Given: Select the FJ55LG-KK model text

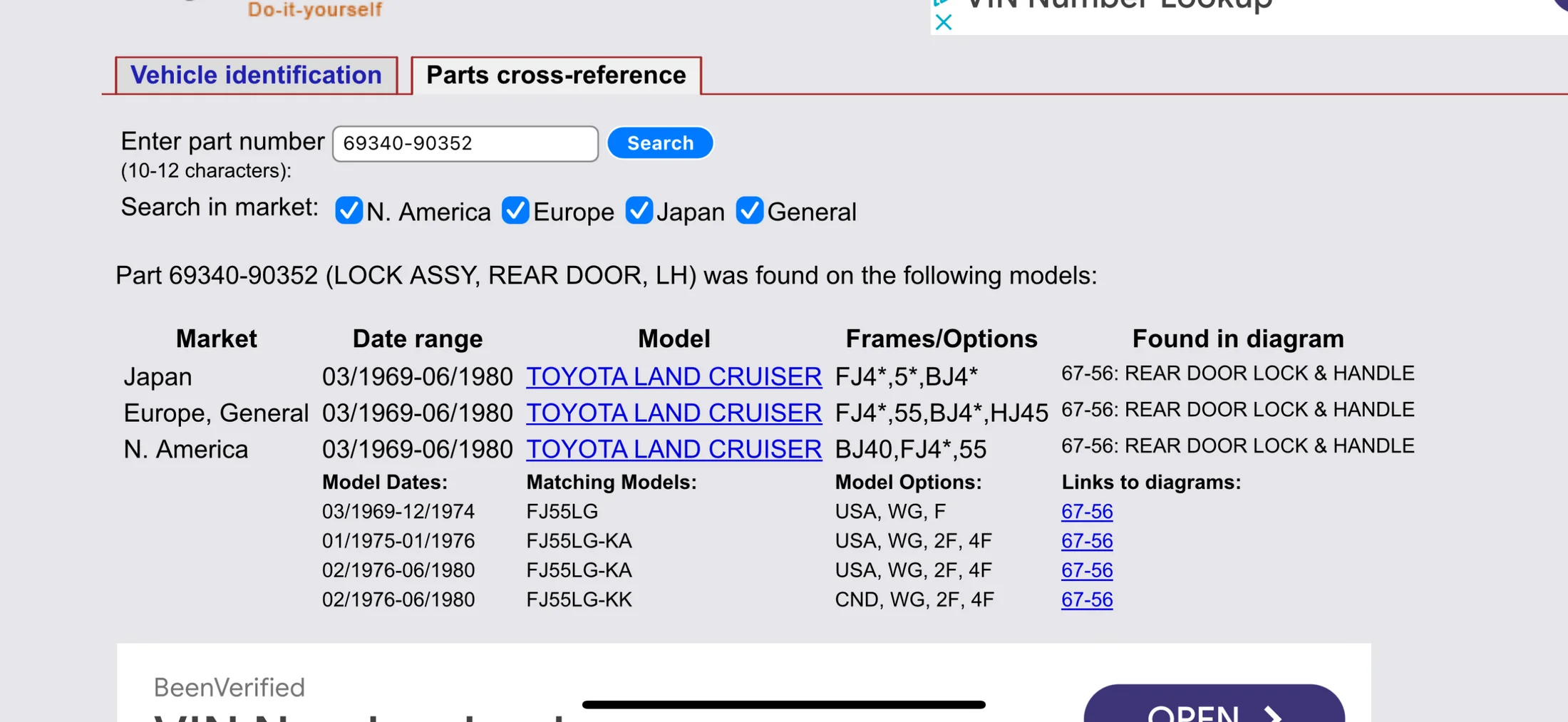Looking at the screenshot, I should 579,599.
